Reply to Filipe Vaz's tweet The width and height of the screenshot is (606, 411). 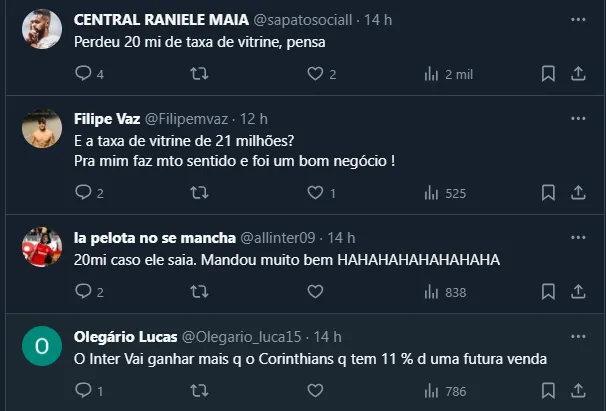click(83, 193)
